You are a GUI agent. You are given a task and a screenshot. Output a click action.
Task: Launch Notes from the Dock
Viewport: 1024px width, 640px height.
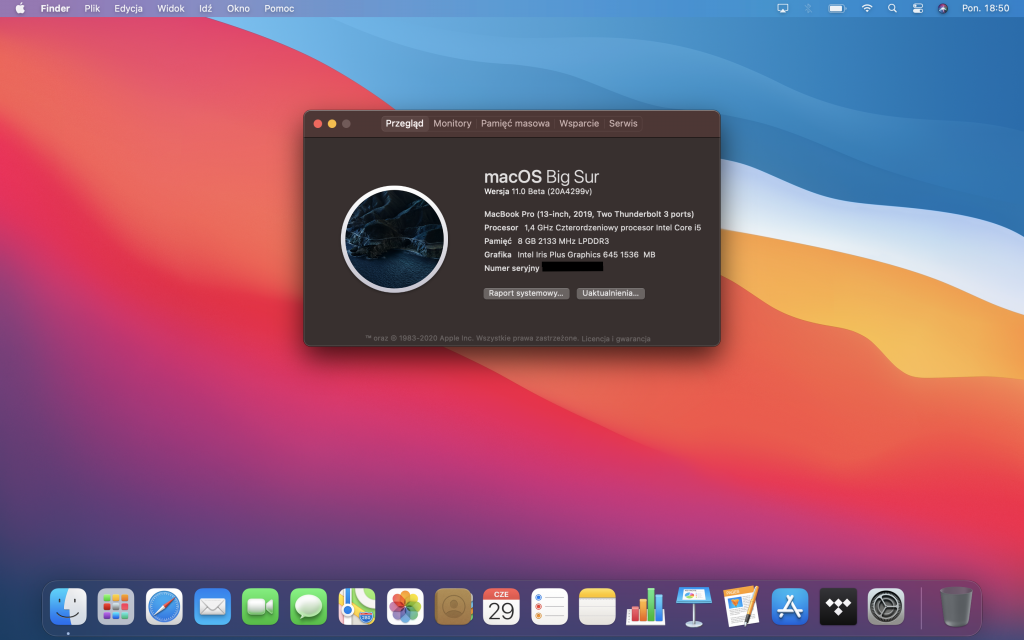point(597,607)
